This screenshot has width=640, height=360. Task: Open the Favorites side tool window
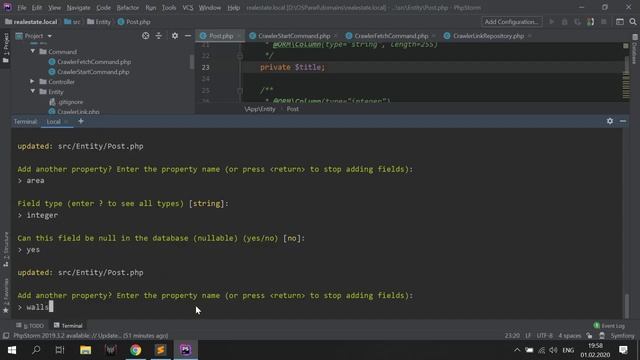[x=6, y=296]
